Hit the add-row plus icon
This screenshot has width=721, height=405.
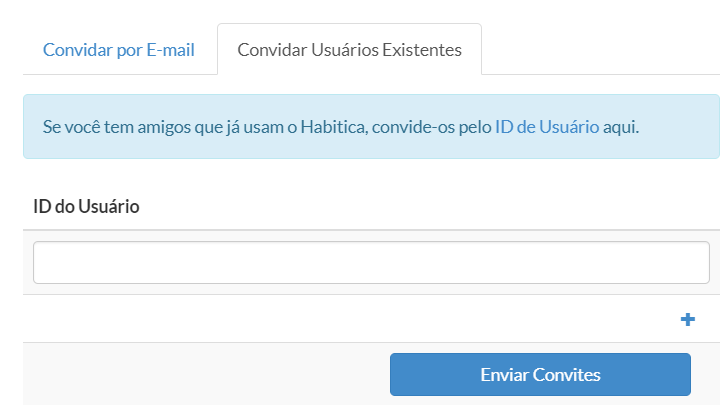pyautogui.click(x=687, y=320)
